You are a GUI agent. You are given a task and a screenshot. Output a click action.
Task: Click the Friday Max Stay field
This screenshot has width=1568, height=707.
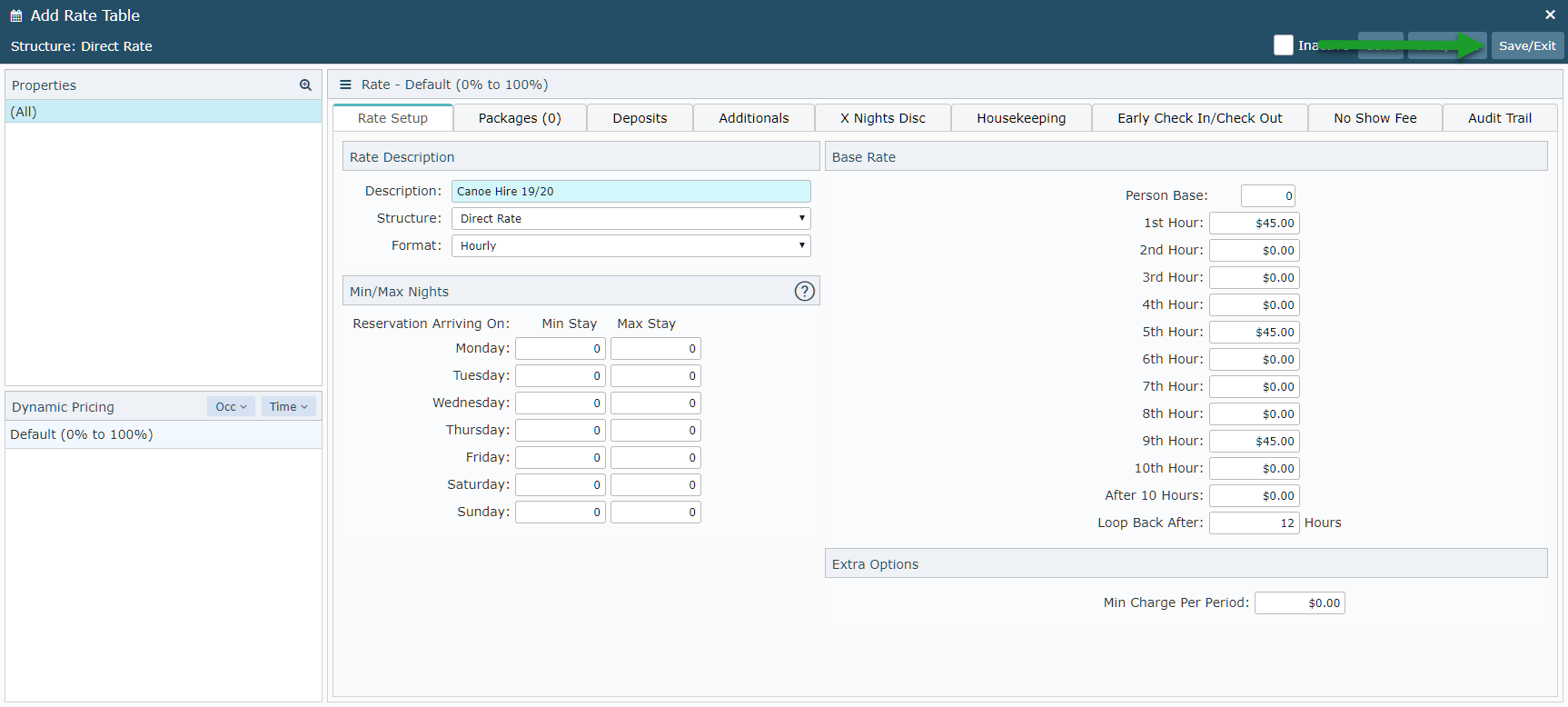(x=655, y=458)
